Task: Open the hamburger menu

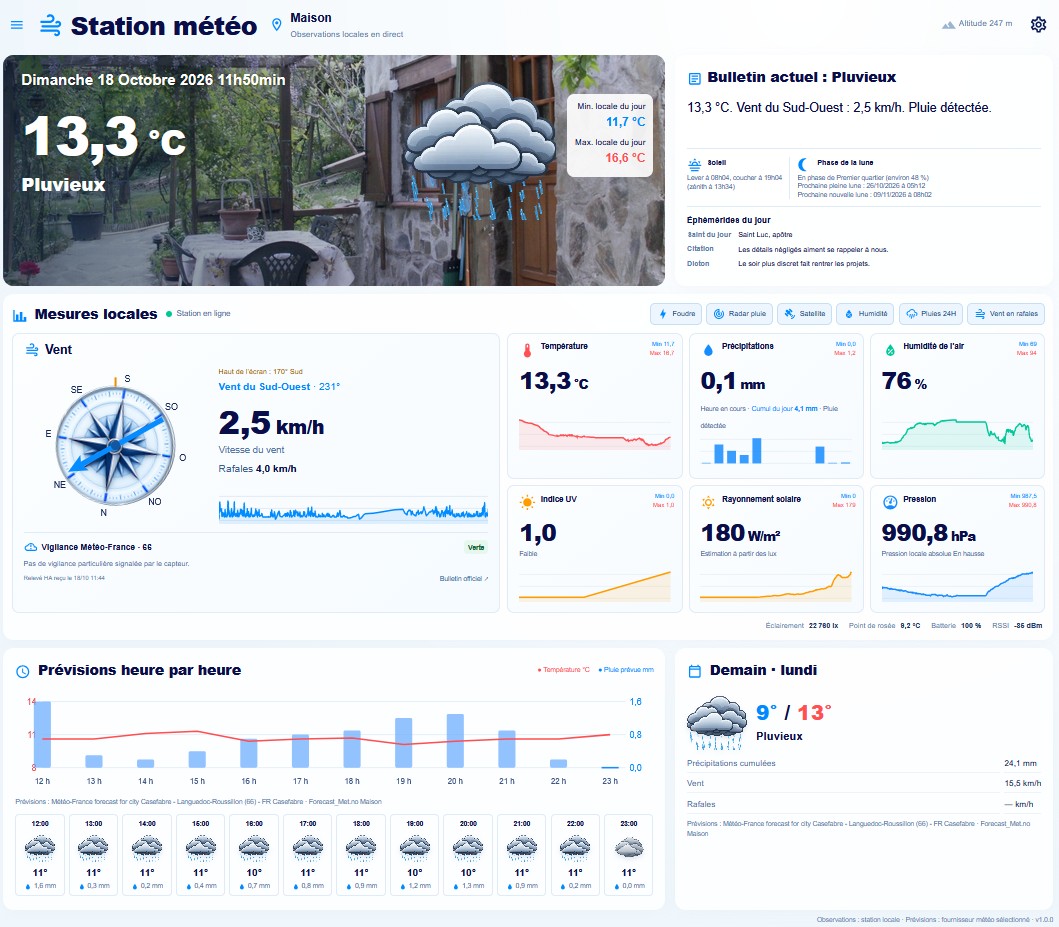Action: click(17, 25)
